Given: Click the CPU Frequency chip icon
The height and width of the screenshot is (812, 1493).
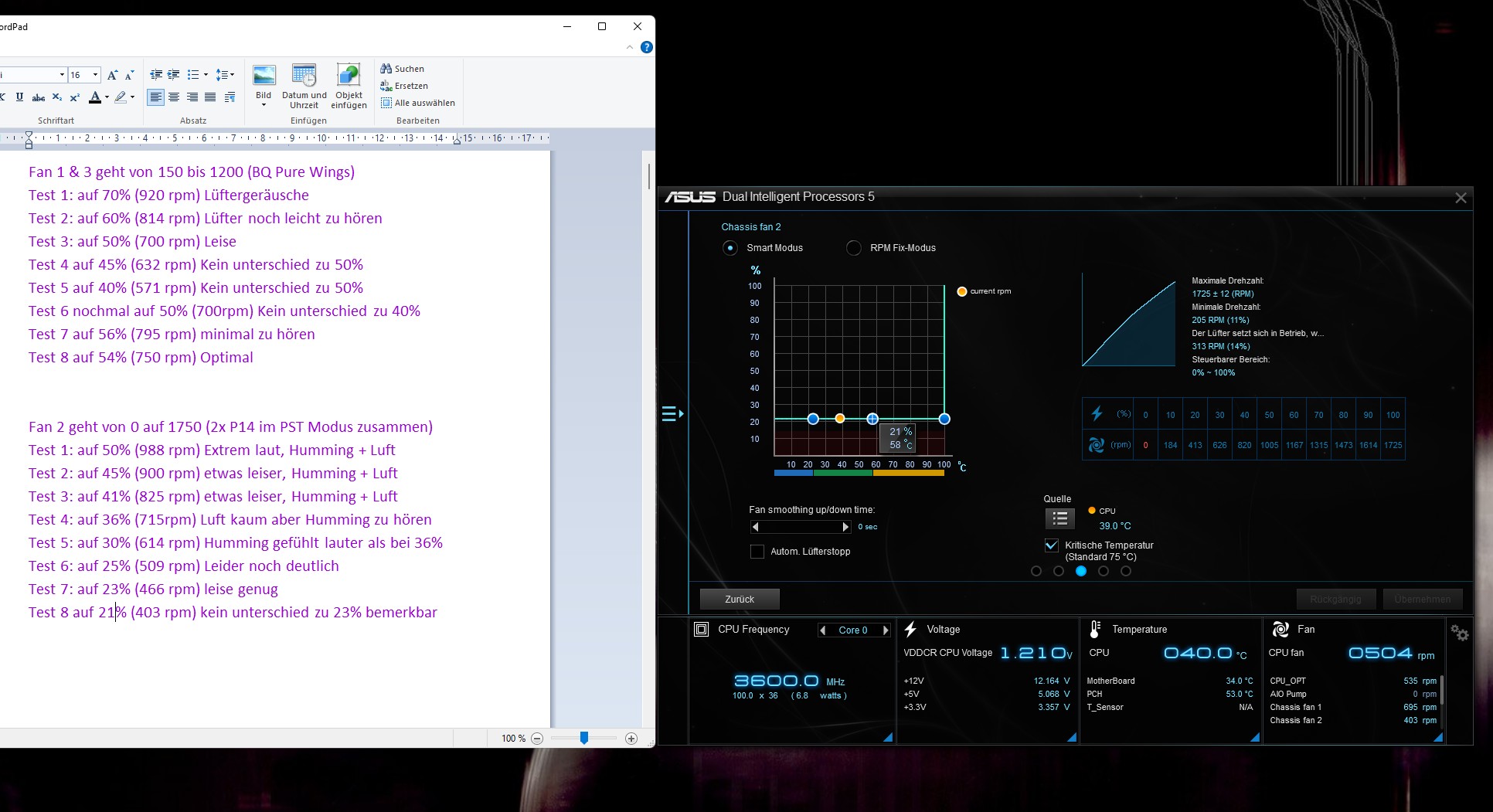Looking at the screenshot, I should [701, 630].
